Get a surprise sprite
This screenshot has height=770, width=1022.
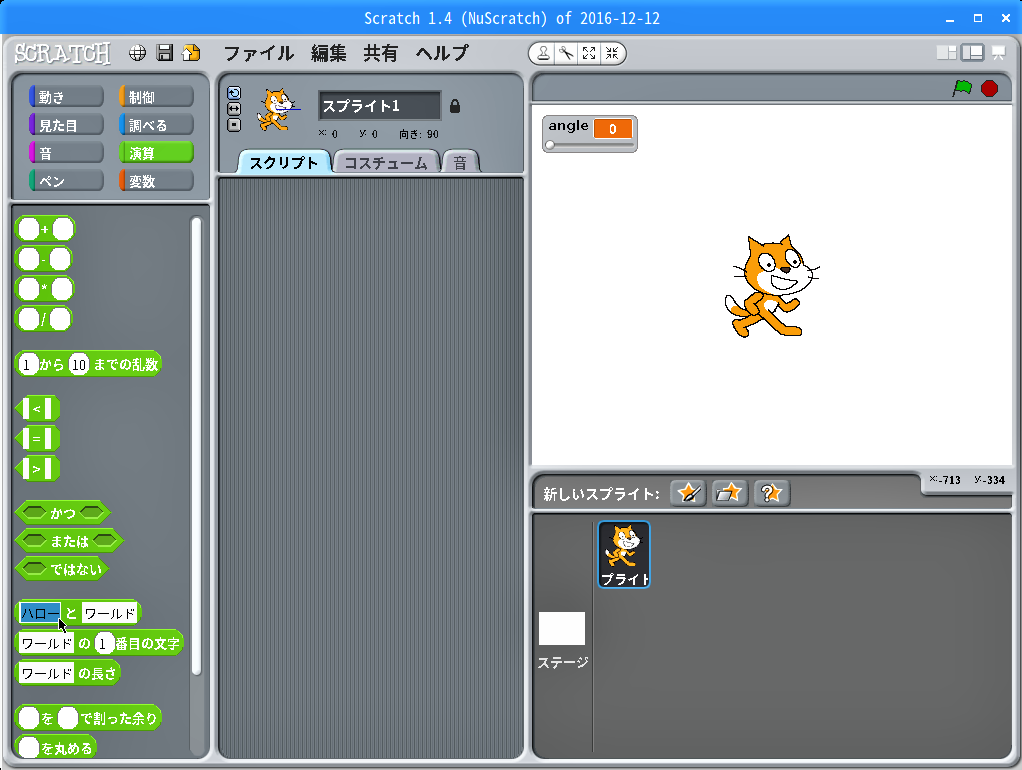[x=772, y=493]
